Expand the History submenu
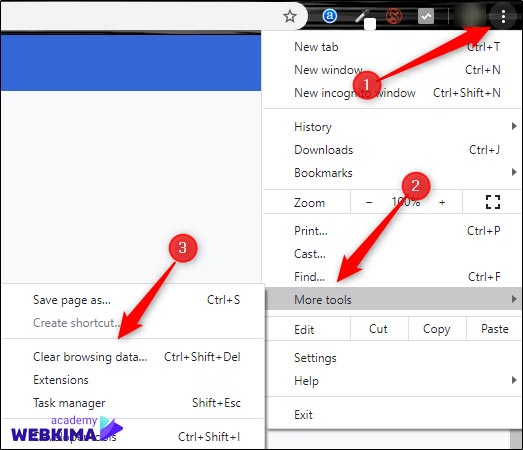This screenshot has height=450, width=523. [x=393, y=127]
